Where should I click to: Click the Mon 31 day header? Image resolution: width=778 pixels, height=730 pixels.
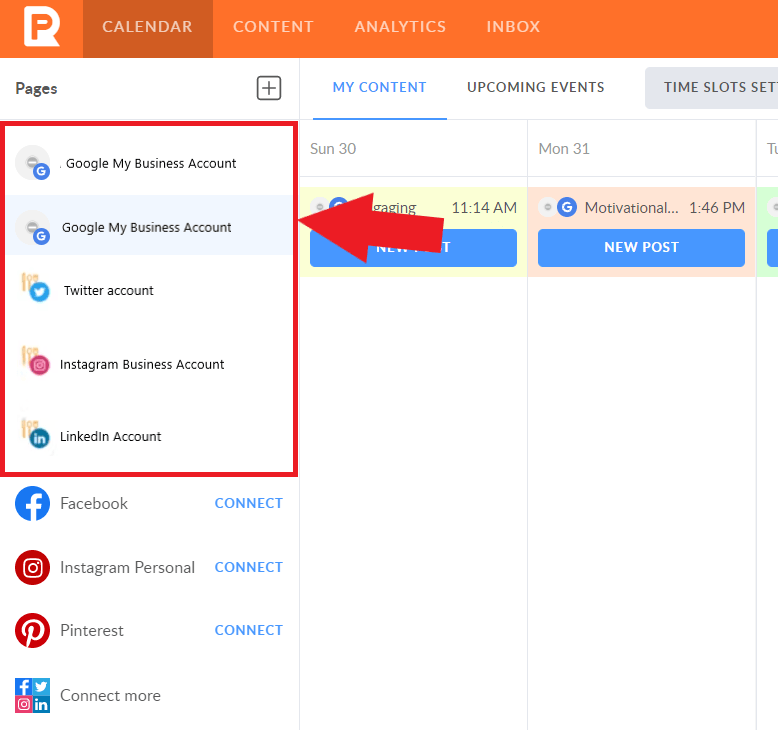[564, 149]
